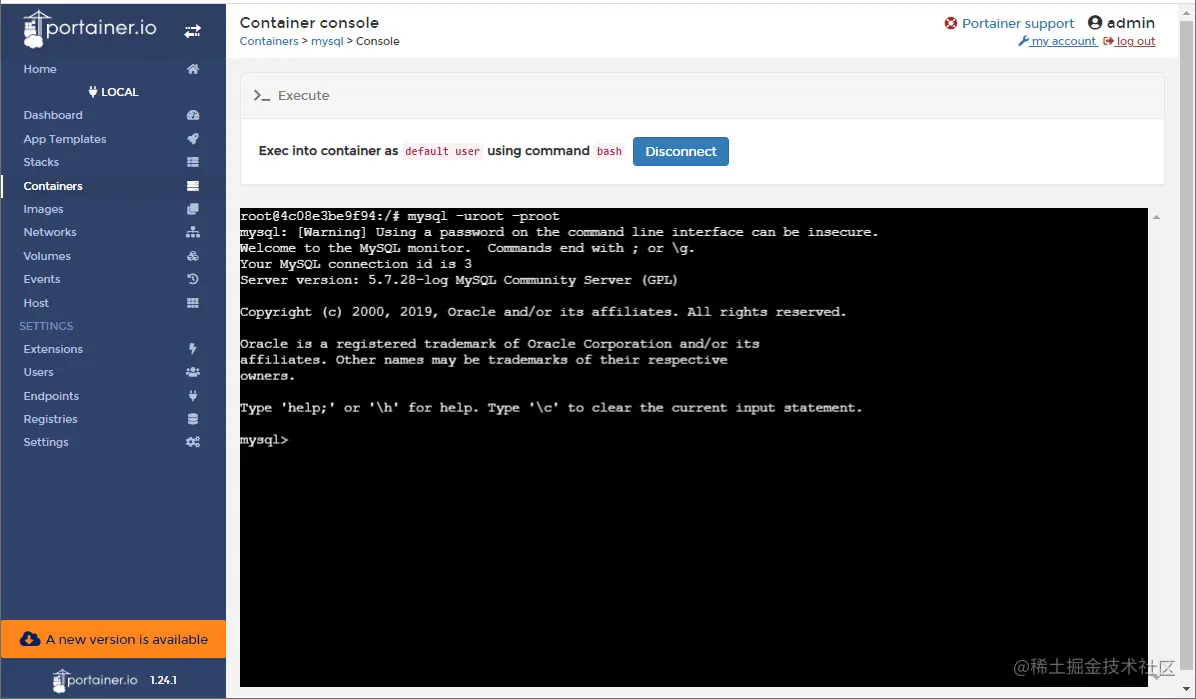
Task: Click the Settings cogs icon
Action: pos(193,442)
